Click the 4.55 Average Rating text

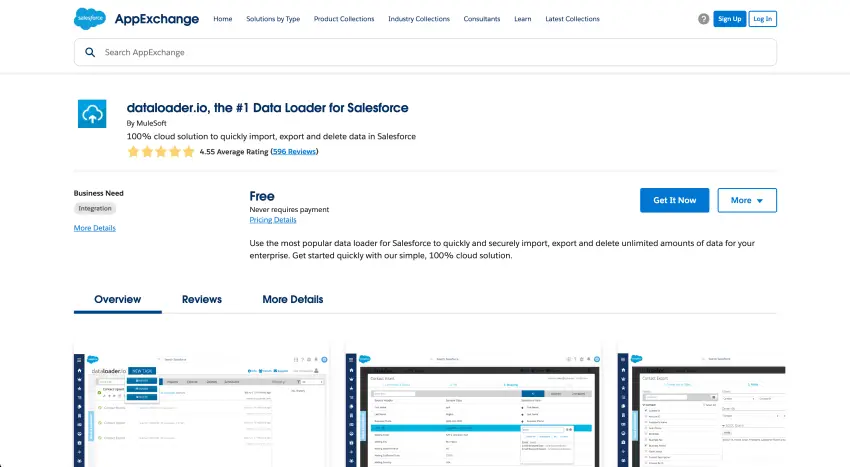pos(234,152)
